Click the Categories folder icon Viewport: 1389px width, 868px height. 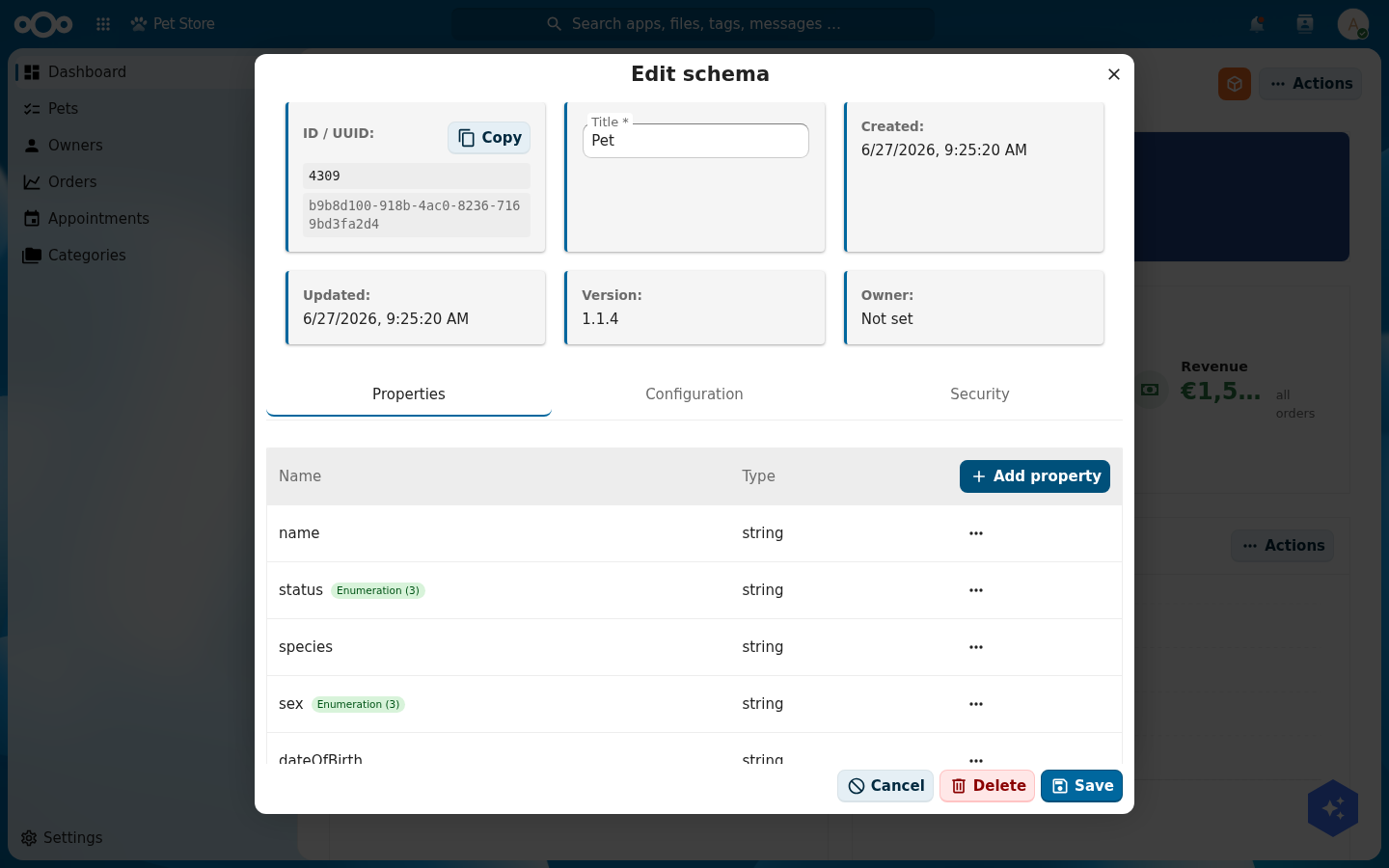click(x=32, y=256)
